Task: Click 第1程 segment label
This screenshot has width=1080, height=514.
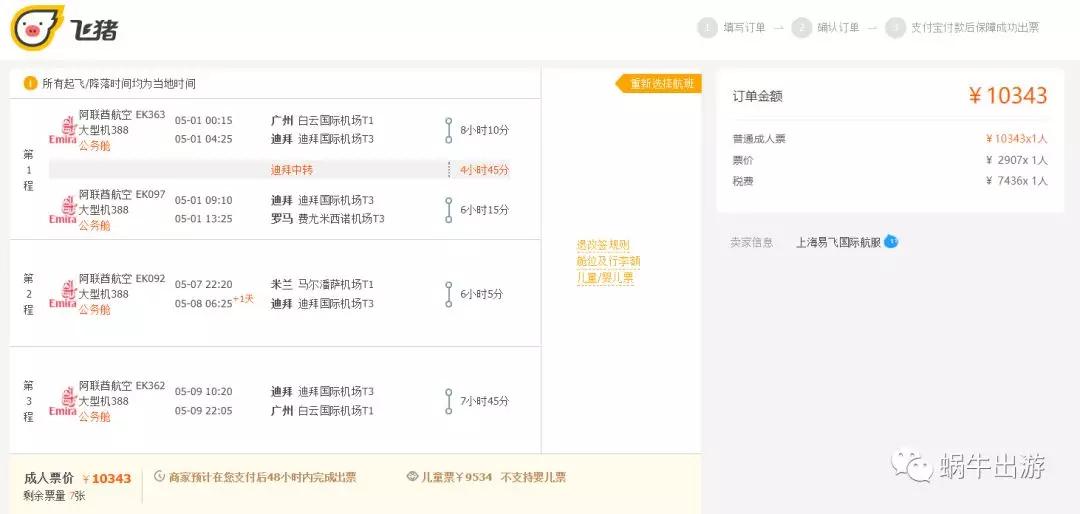Action: coord(28,169)
